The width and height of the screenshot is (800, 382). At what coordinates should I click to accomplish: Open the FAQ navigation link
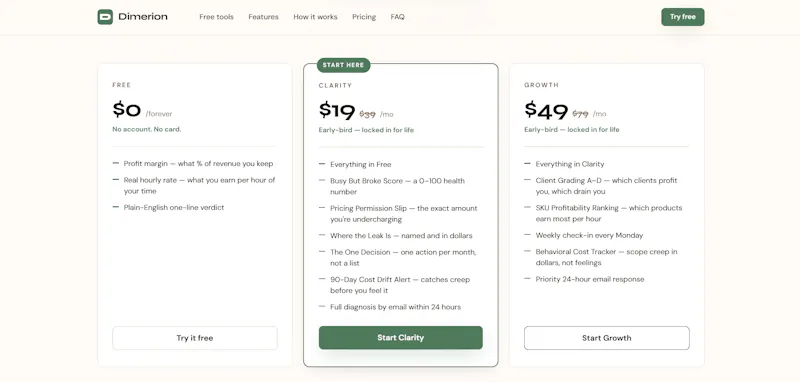point(397,17)
